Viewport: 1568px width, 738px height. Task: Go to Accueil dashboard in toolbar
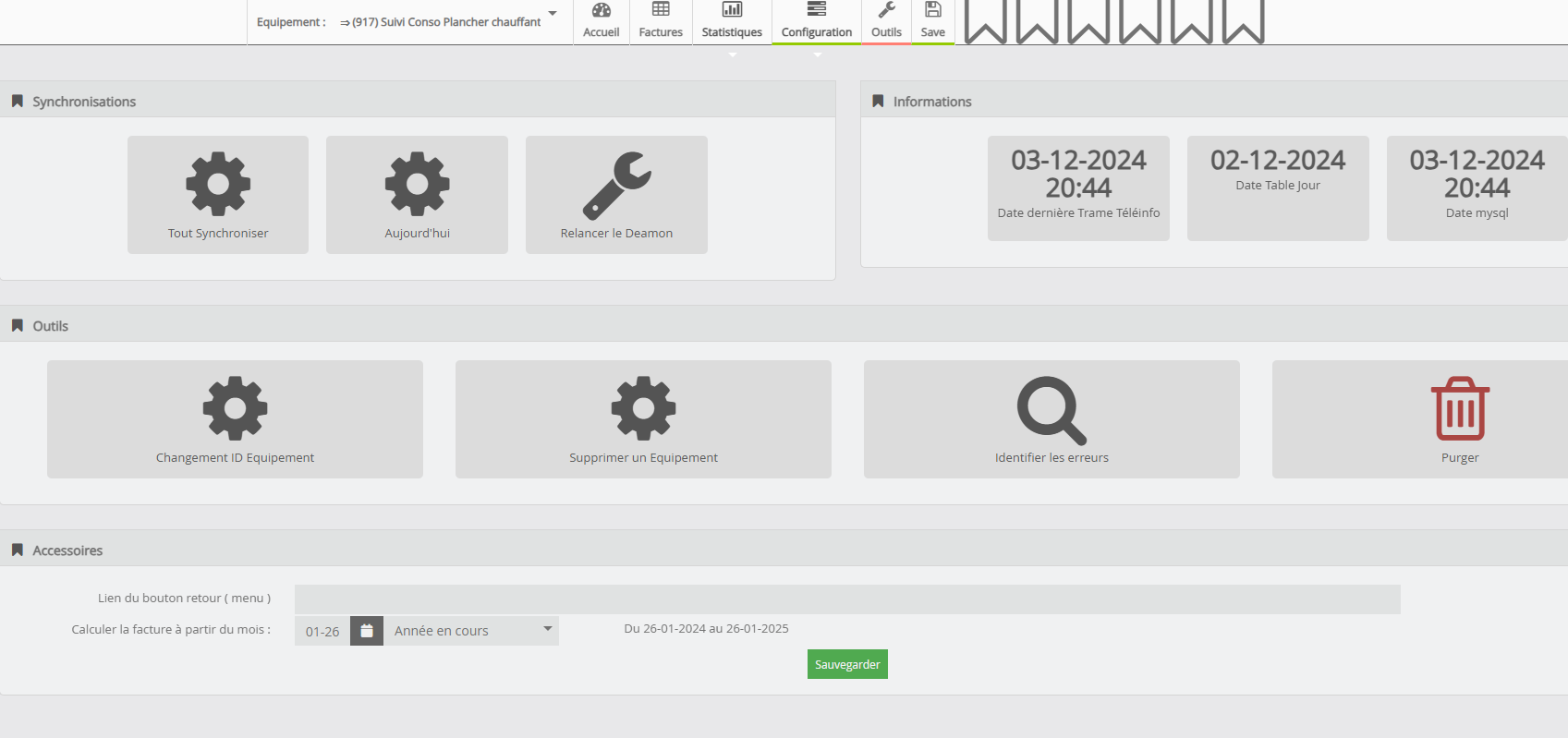tap(601, 21)
